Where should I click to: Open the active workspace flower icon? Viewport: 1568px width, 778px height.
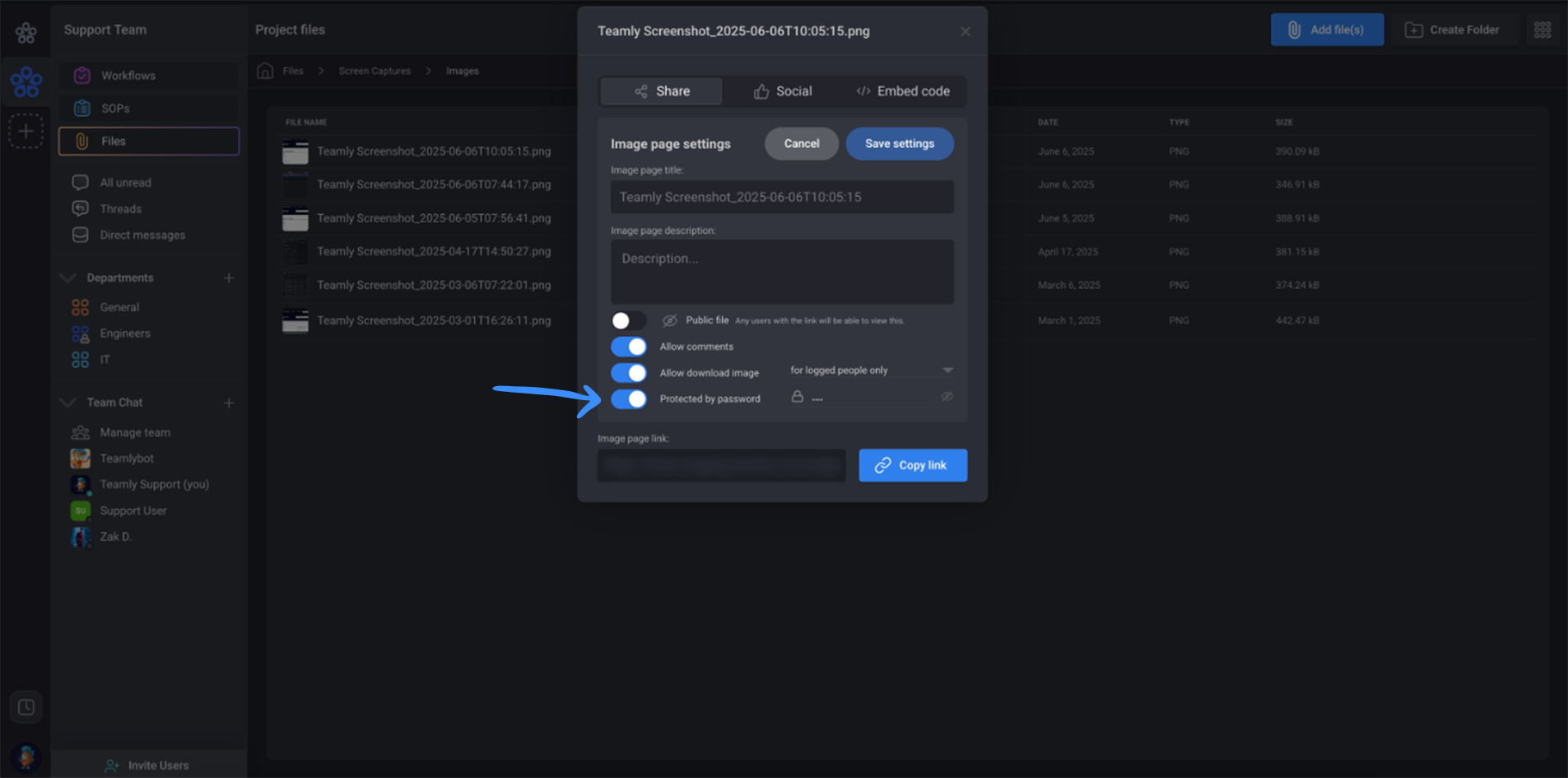click(x=26, y=82)
